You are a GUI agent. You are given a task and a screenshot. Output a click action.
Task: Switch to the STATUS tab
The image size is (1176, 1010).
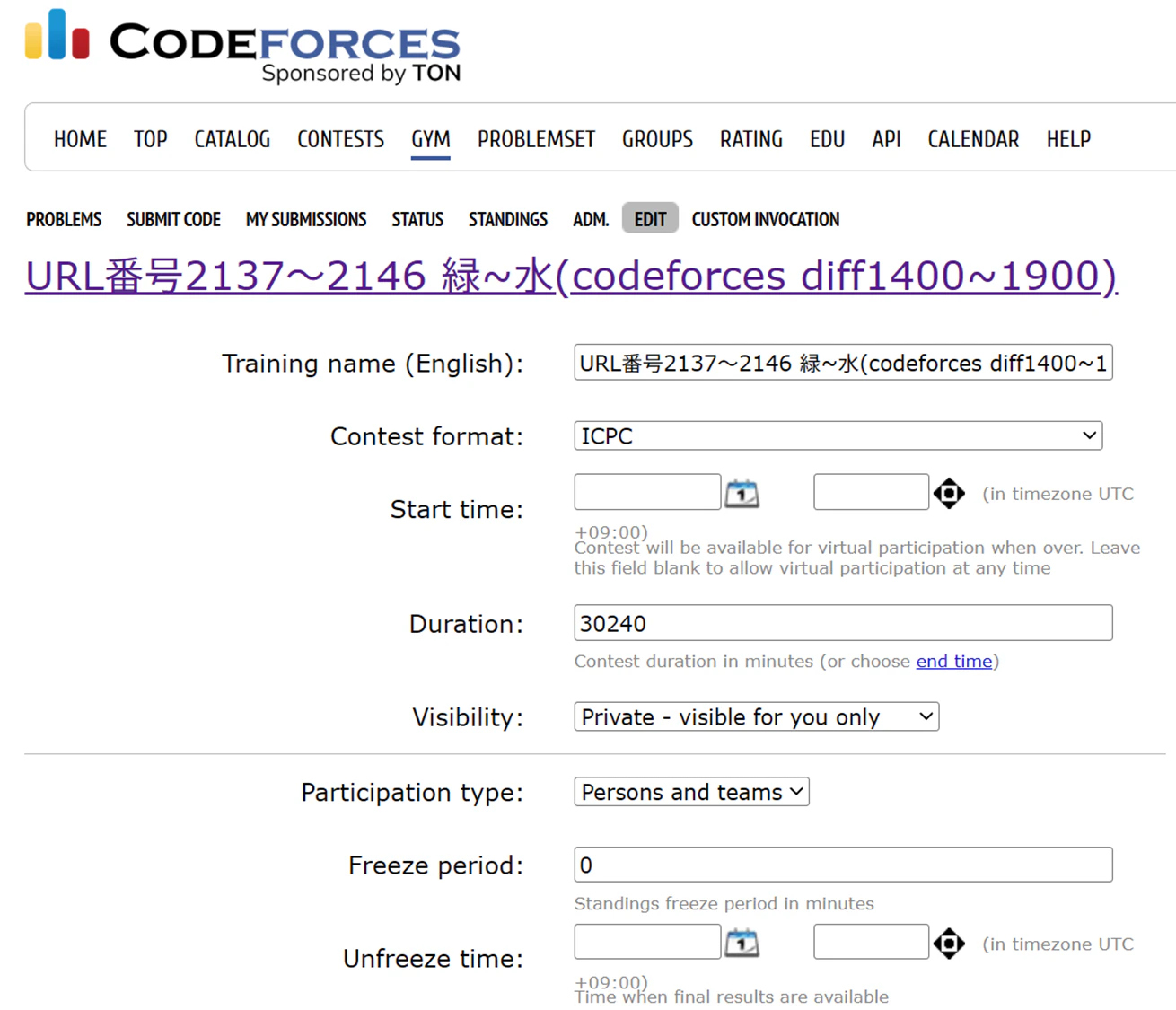[x=417, y=219]
